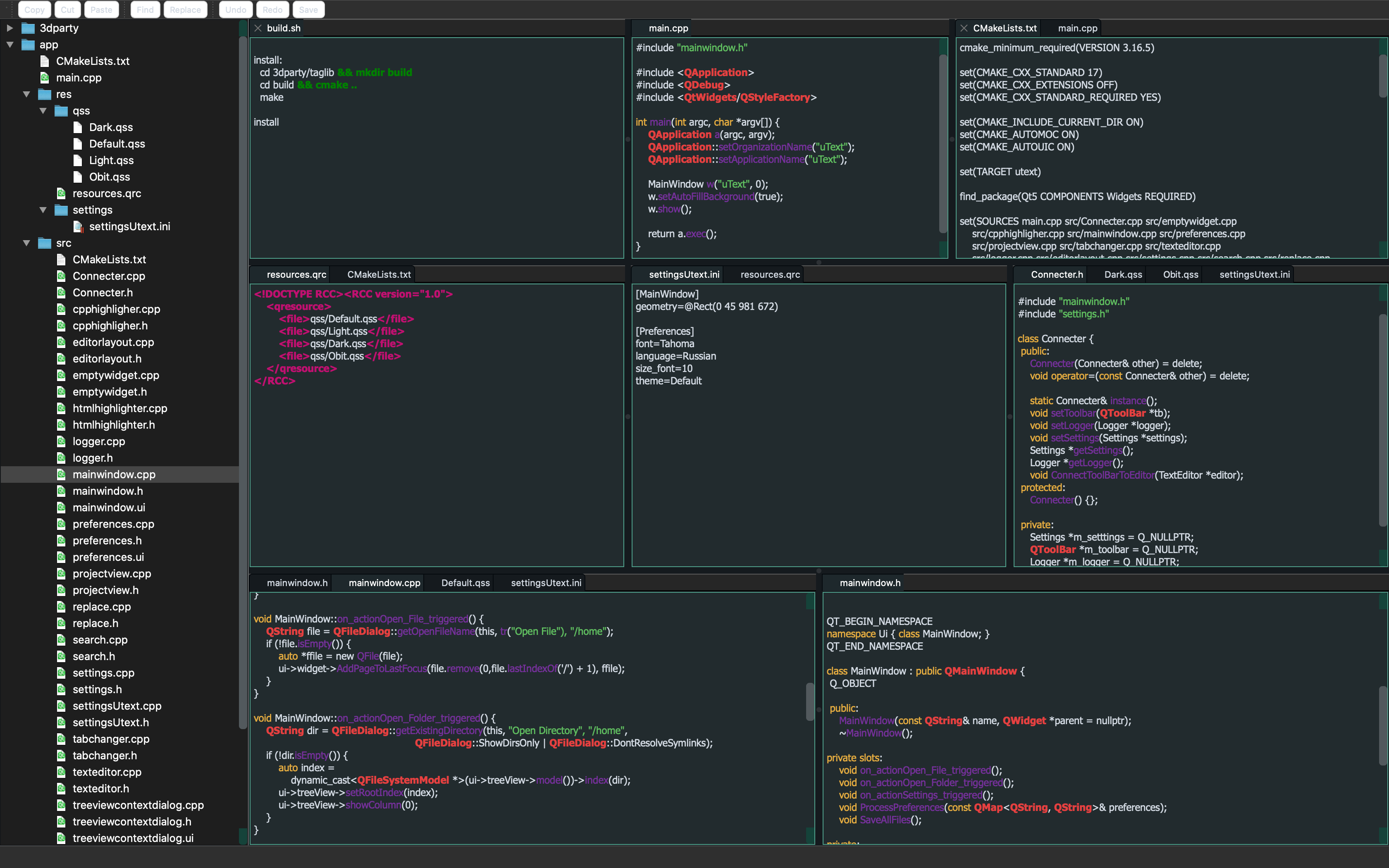Screen dimensions: 1389x868
Task: Click the Paste button
Action: coord(102,10)
